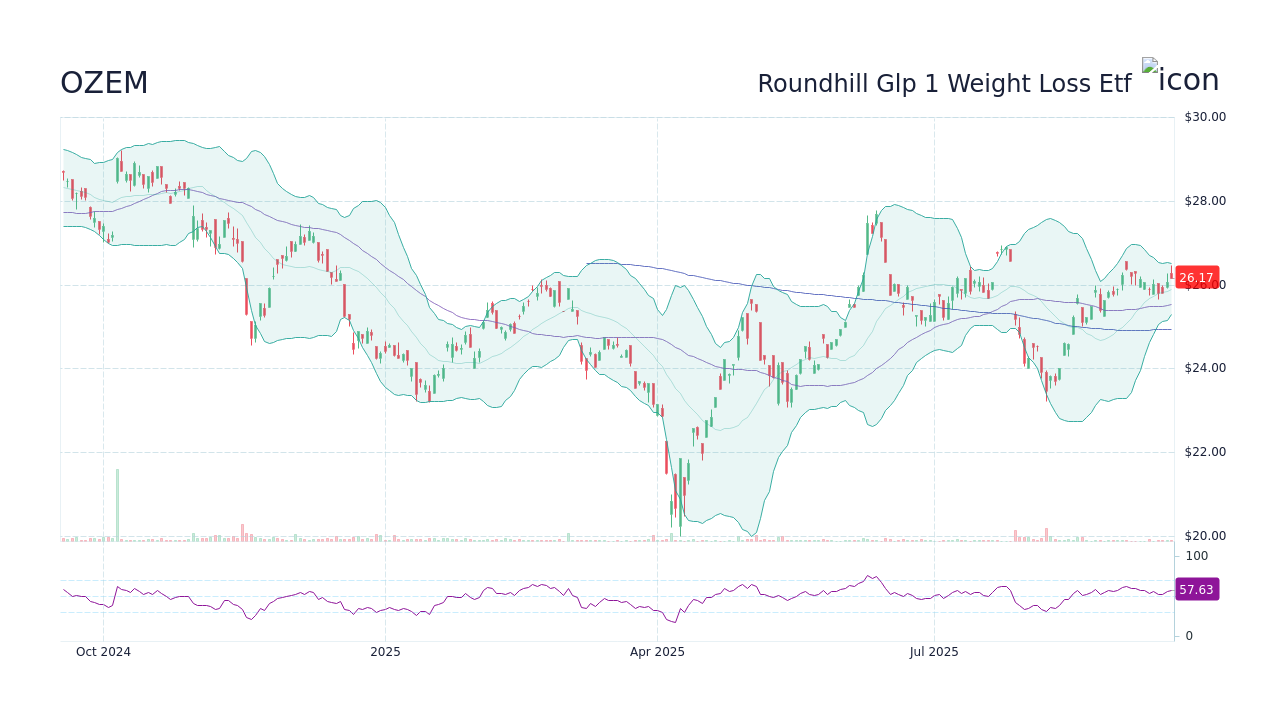This screenshot has height=720, width=1280.
Task: Click the Jul 2025 date axis label
Action: pyautogui.click(x=934, y=652)
